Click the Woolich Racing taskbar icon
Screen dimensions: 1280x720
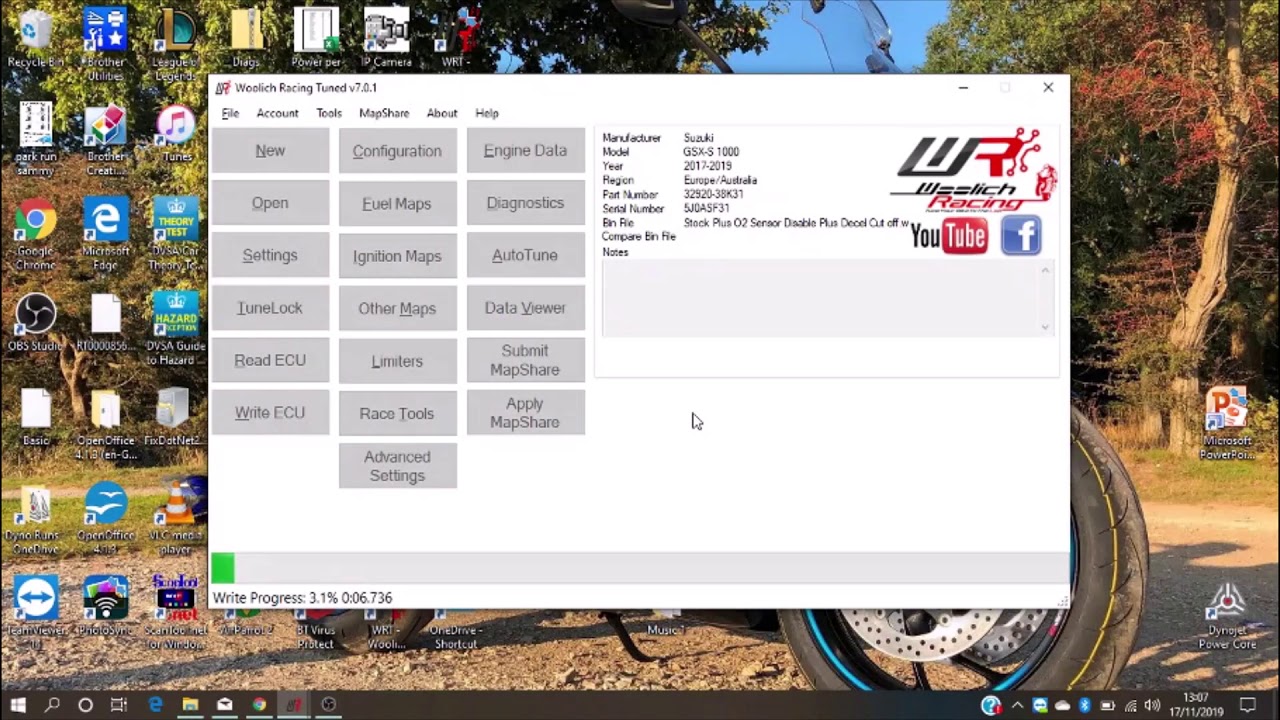coord(293,704)
